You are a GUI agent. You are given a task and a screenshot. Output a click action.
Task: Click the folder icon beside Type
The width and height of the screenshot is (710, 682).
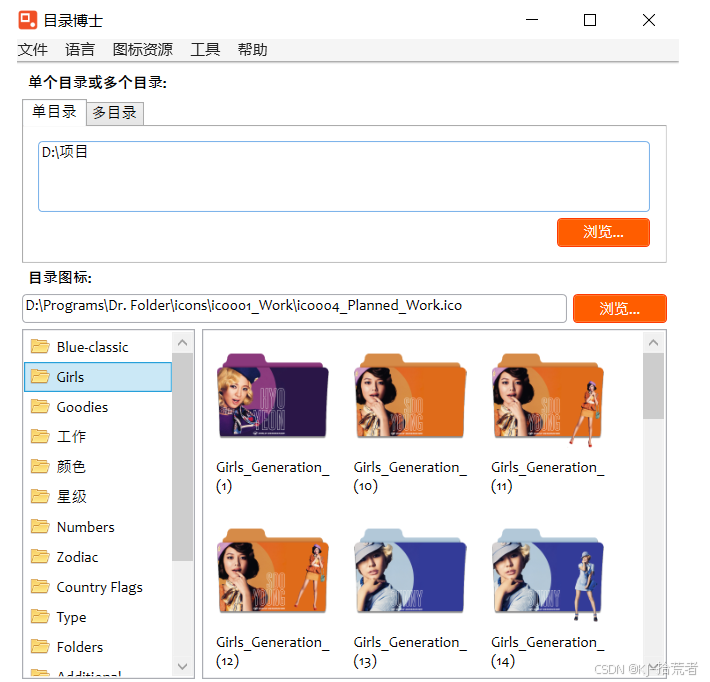(40, 616)
